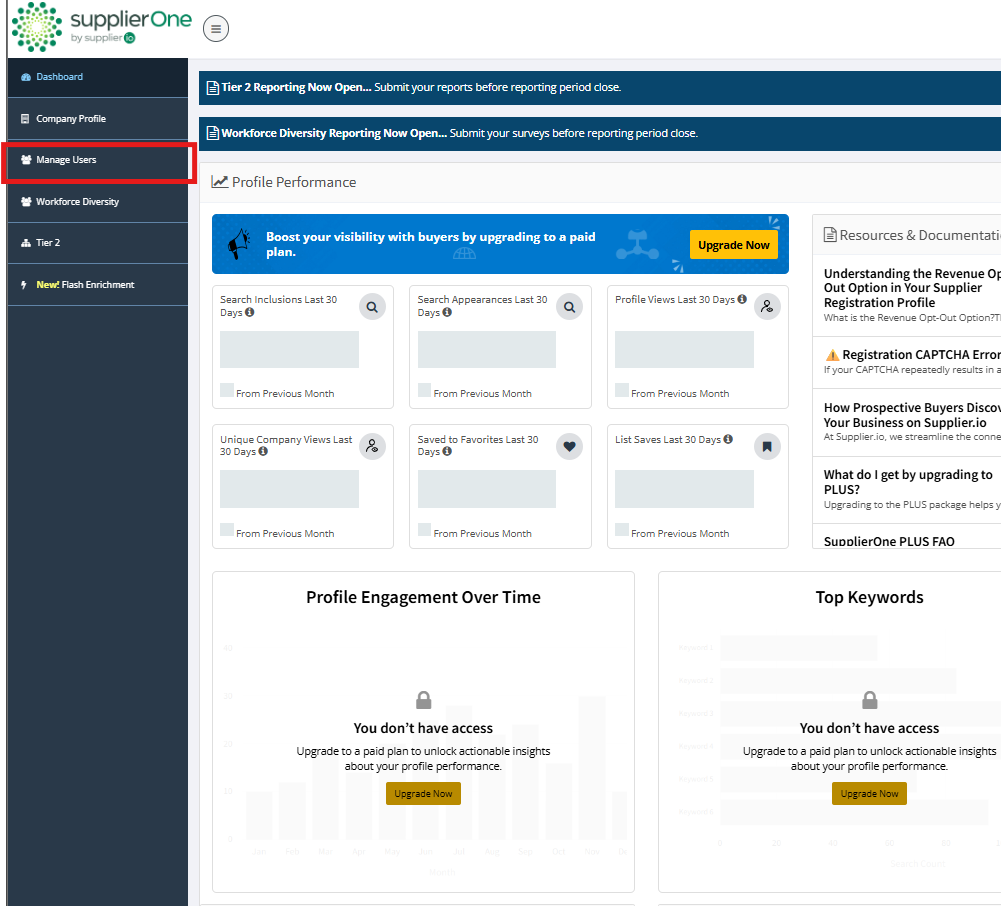Click the Unique Company Views person icon
The height and width of the screenshot is (906, 1001).
(372, 447)
